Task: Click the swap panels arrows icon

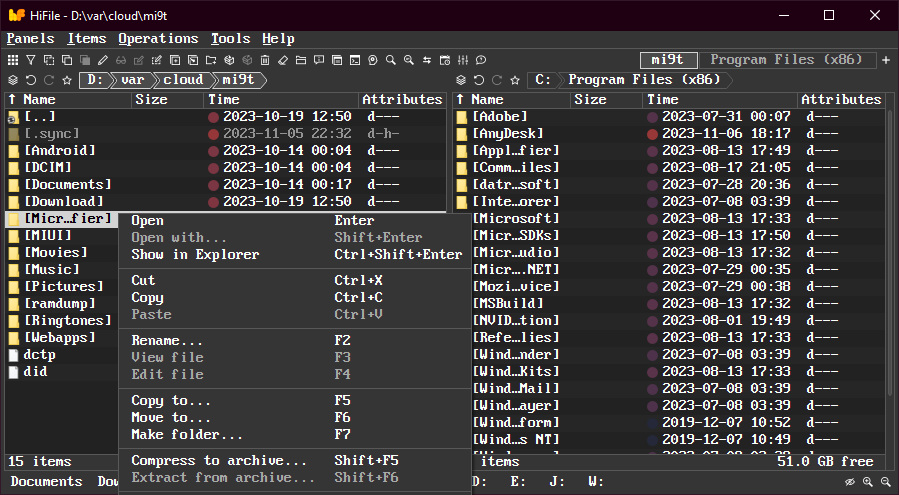Action: tap(427, 60)
